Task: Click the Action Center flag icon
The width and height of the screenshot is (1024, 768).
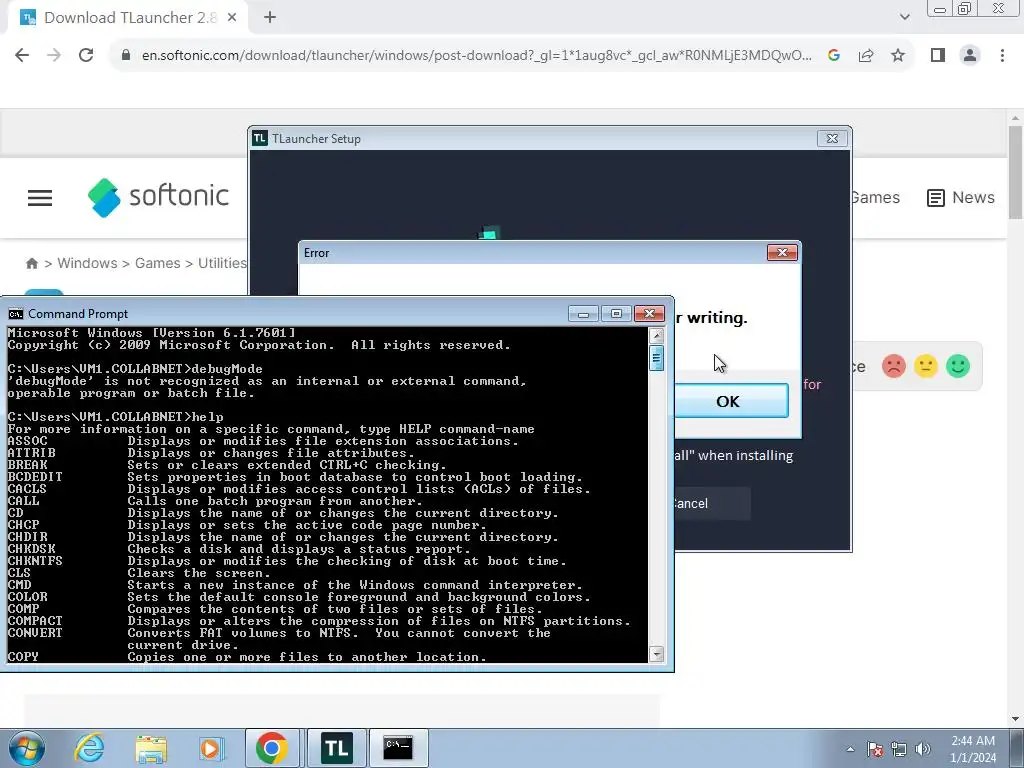Action: pyautogui.click(x=874, y=749)
